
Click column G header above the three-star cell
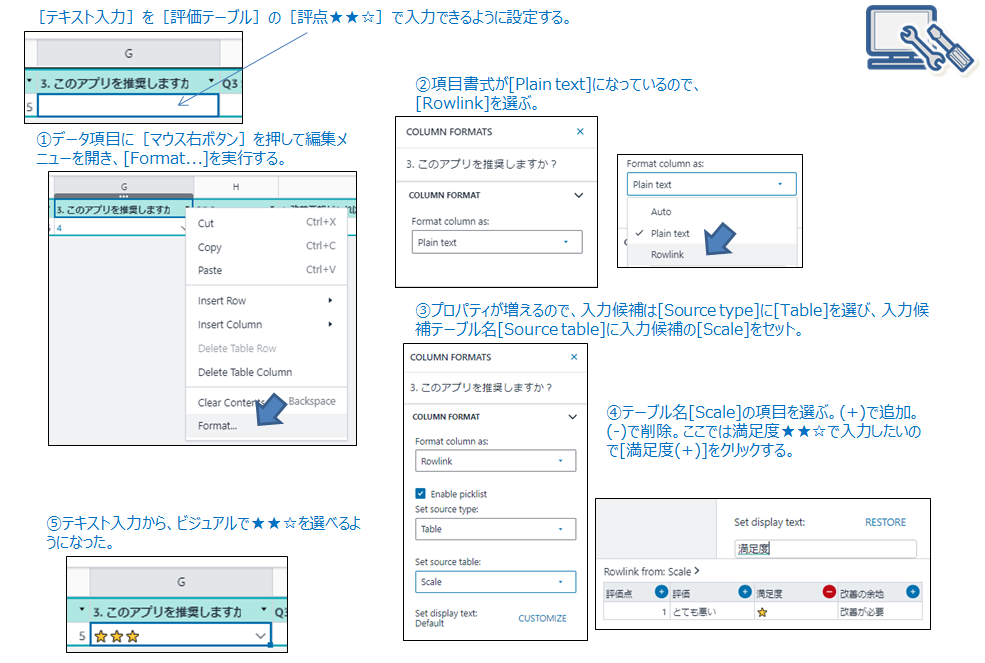tap(181, 582)
